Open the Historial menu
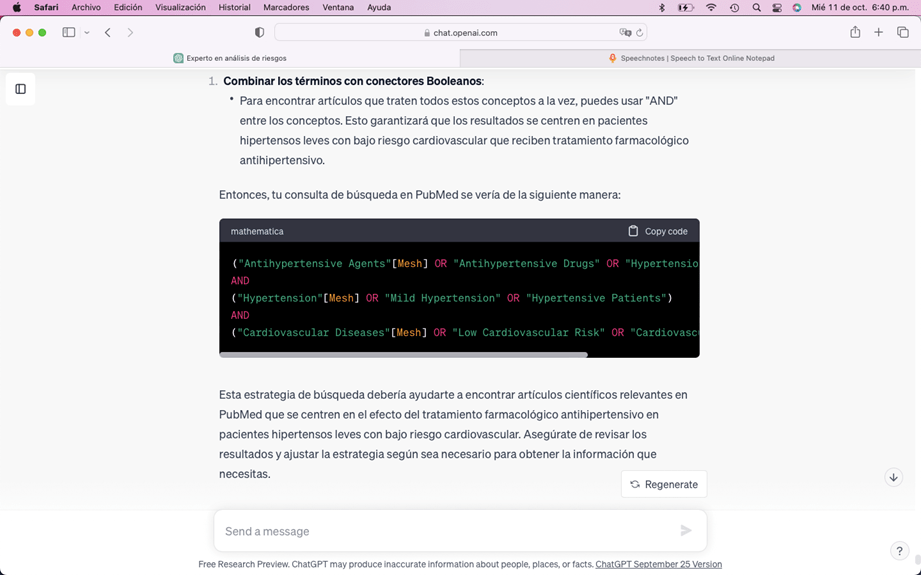 pos(235,7)
